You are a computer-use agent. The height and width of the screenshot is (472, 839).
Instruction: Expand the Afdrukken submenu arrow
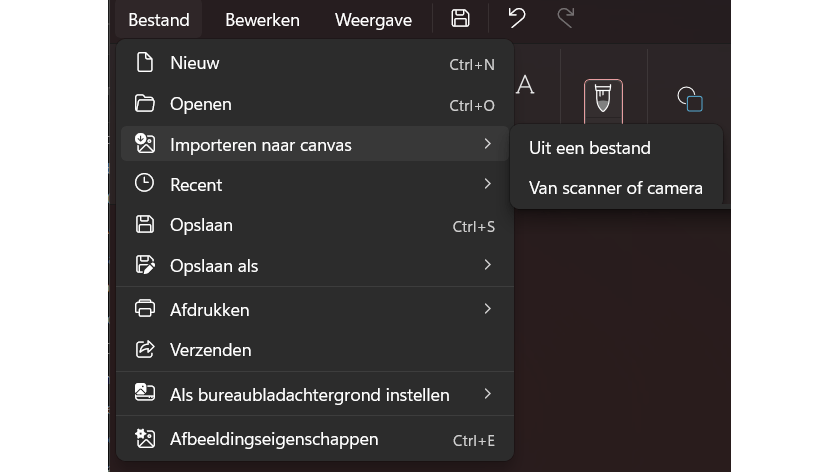tap(487, 309)
